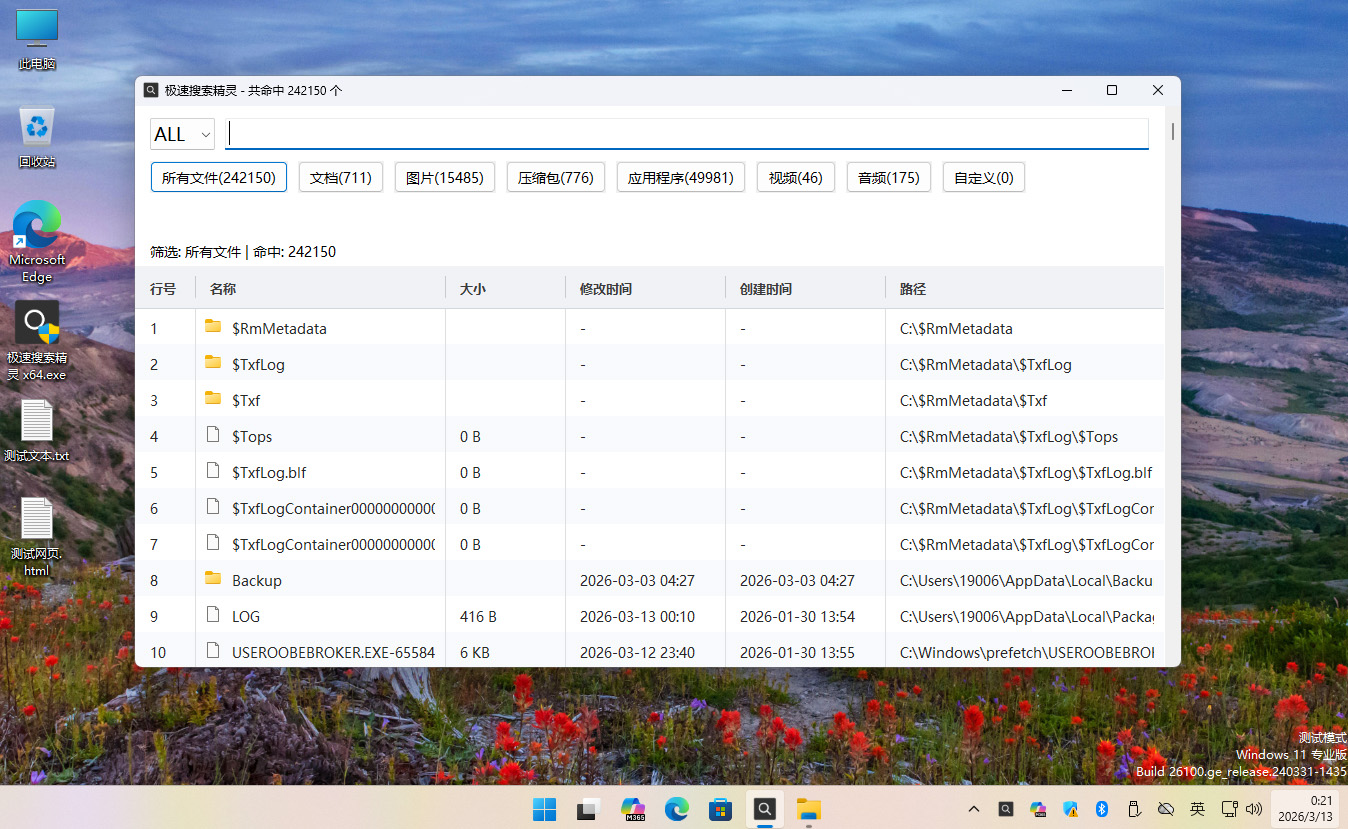Screen dimensions: 1348x829
Task: Click the folder icon of $RmMetadata row
Action: pos(213,327)
